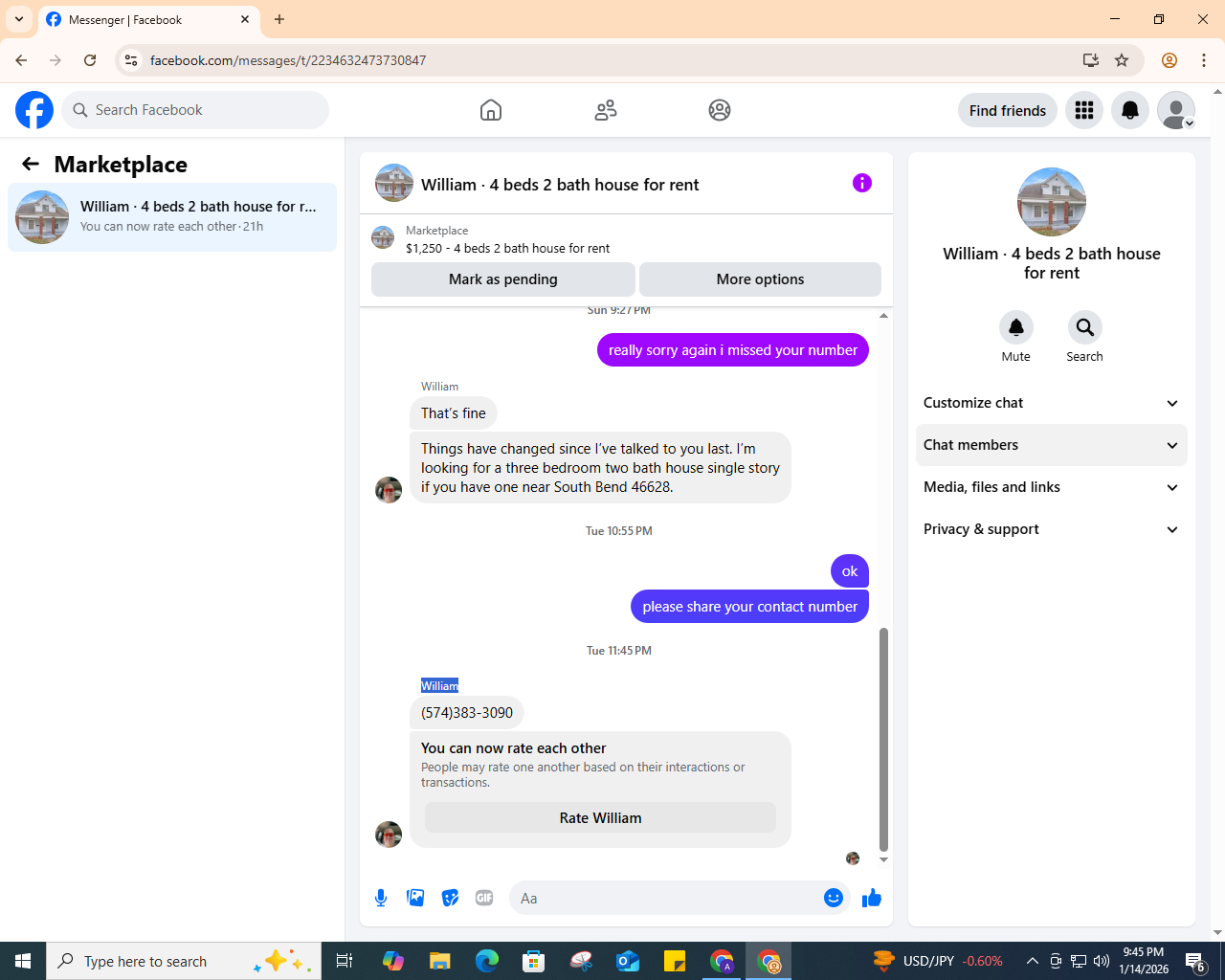Click the Find friends button
1225x980 pixels.
coord(1008,110)
